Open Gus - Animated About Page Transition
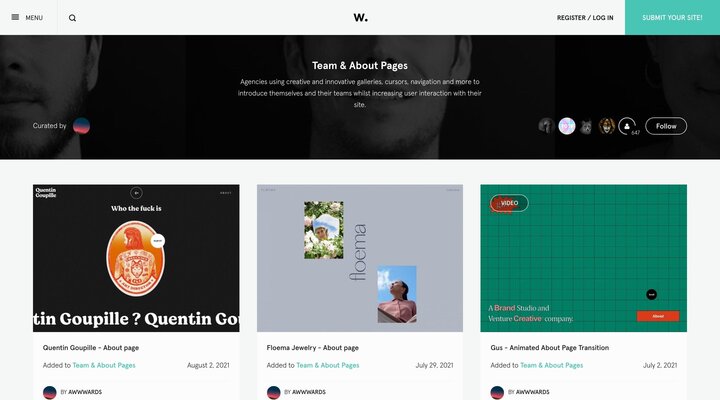Image resolution: width=720 pixels, height=400 pixels. [550, 348]
